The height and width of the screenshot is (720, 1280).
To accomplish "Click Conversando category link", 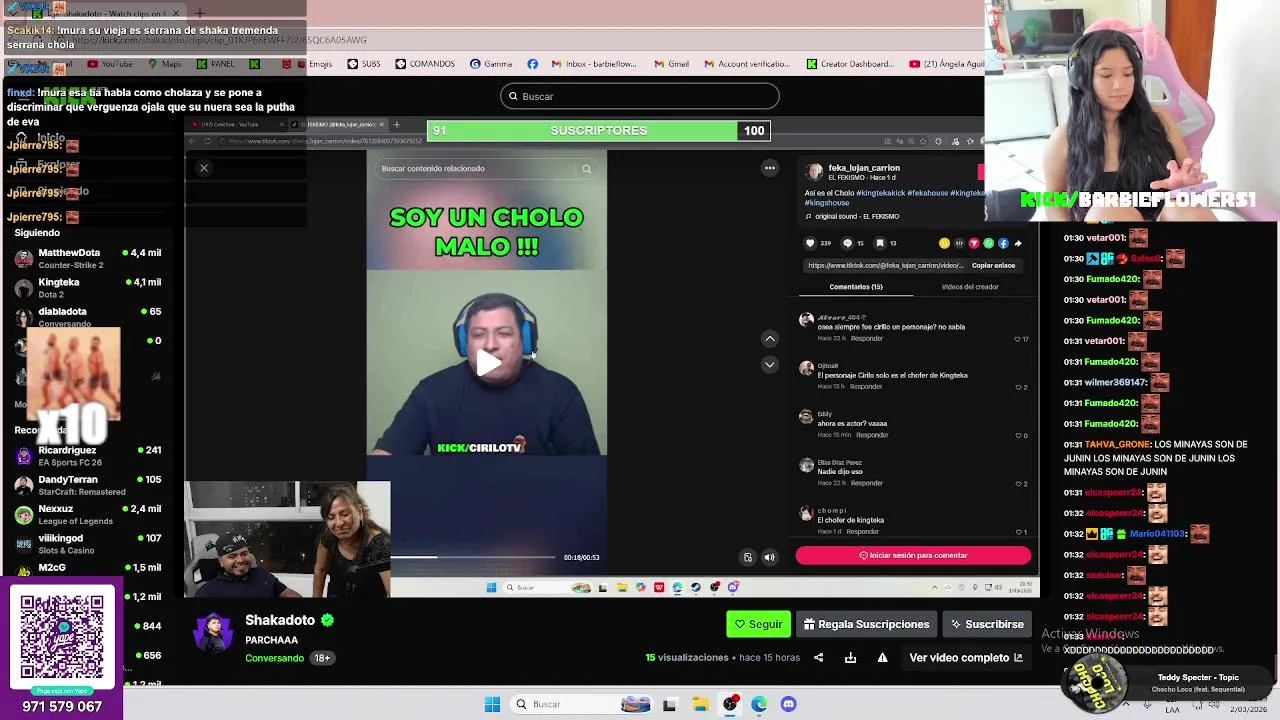I will click(x=274, y=658).
